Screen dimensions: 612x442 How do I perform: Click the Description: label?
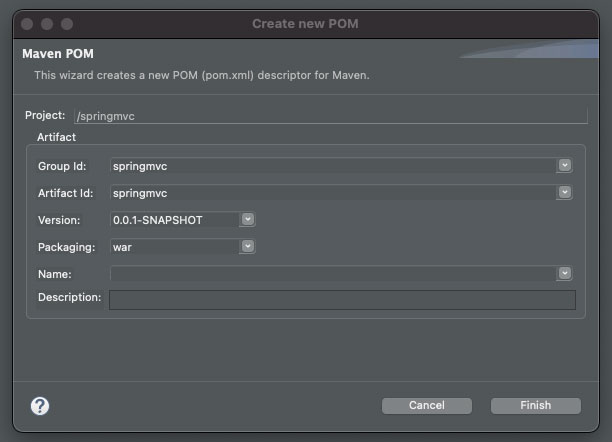pos(69,297)
